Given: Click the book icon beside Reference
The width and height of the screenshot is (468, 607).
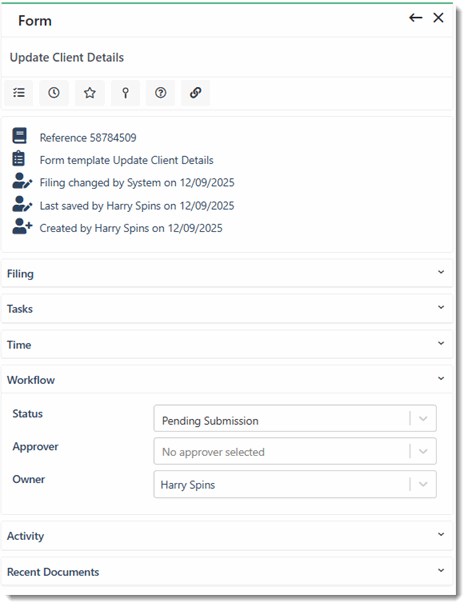Looking at the screenshot, I should 19,136.
